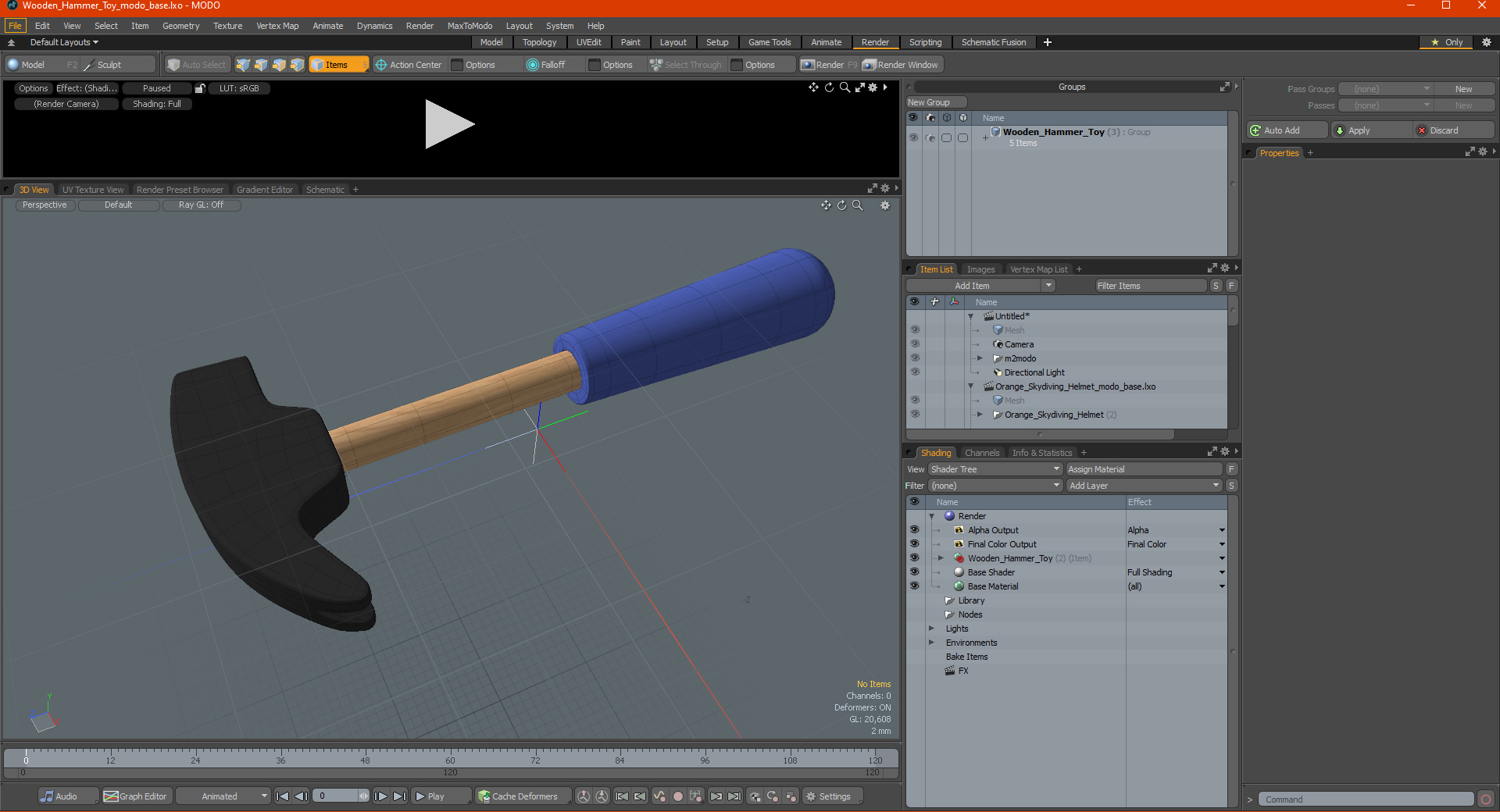Open Action Center tool
1500x812 pixels.
point(409,65)
